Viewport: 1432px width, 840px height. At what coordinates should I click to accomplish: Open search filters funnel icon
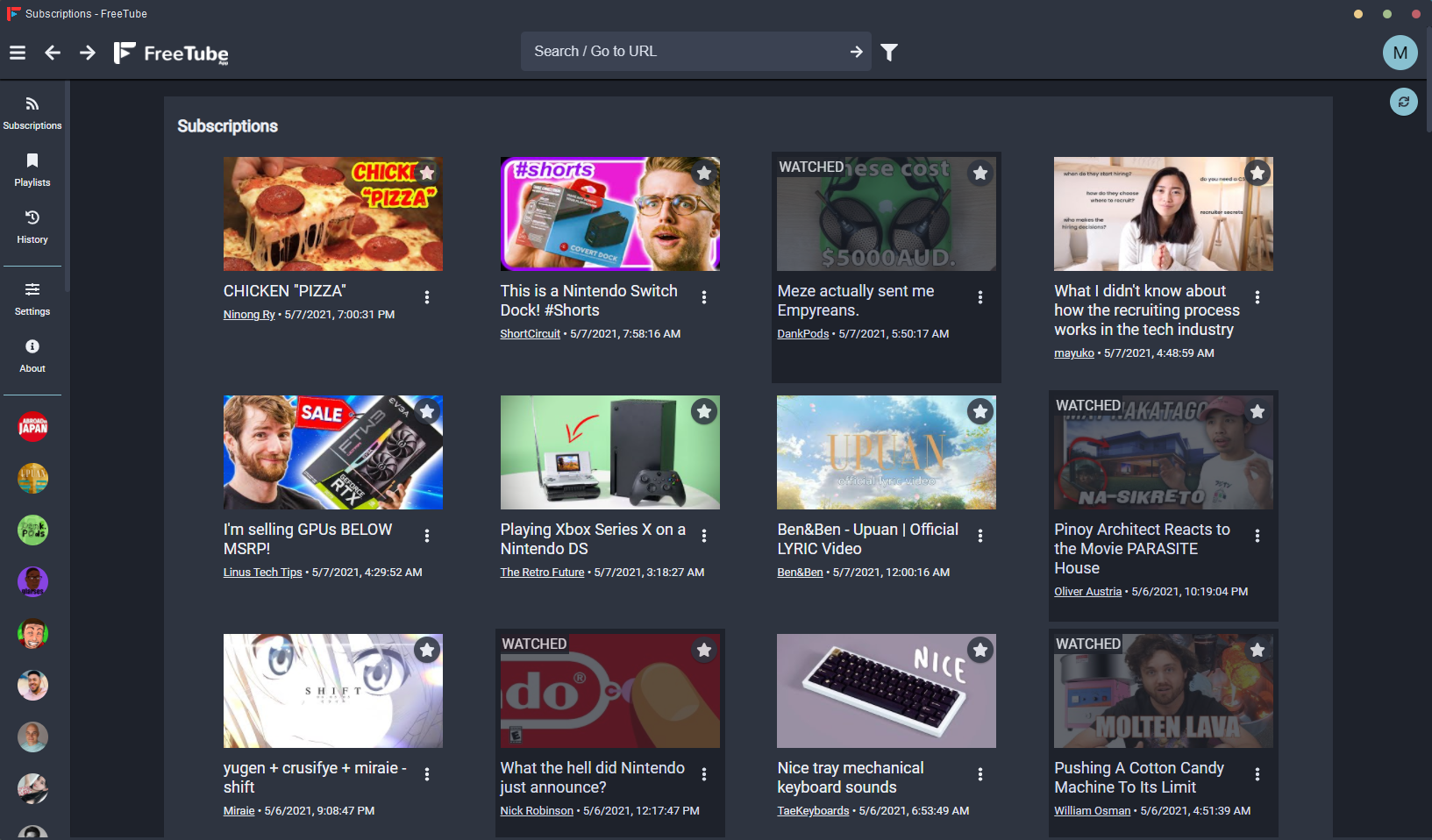[889, 53]
